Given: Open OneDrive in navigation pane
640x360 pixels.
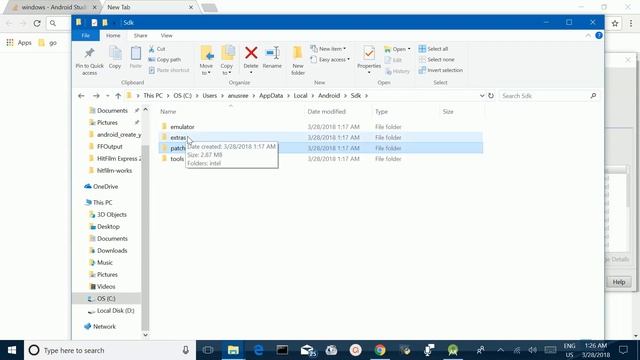Looking at the screenshot, I should tap(105, 187).
